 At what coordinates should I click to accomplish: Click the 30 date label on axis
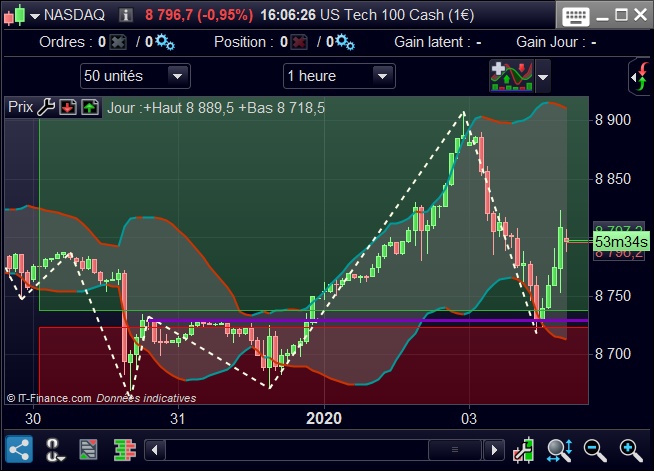pos(33,418)
